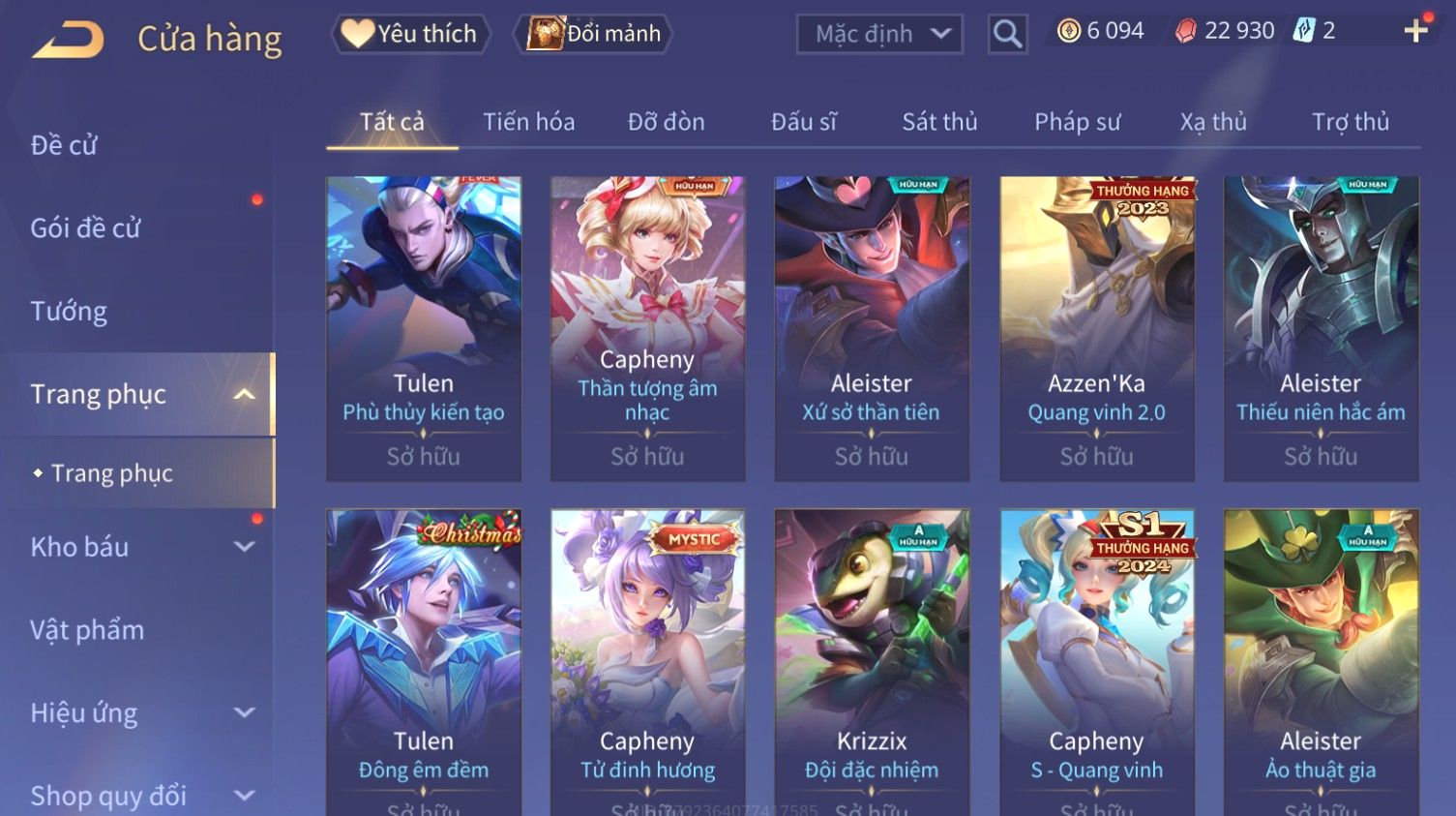The height and width of the screenshot is (816, 1456).
Task: Tap the gold coin balance icon
Action: pos(1068,31)
